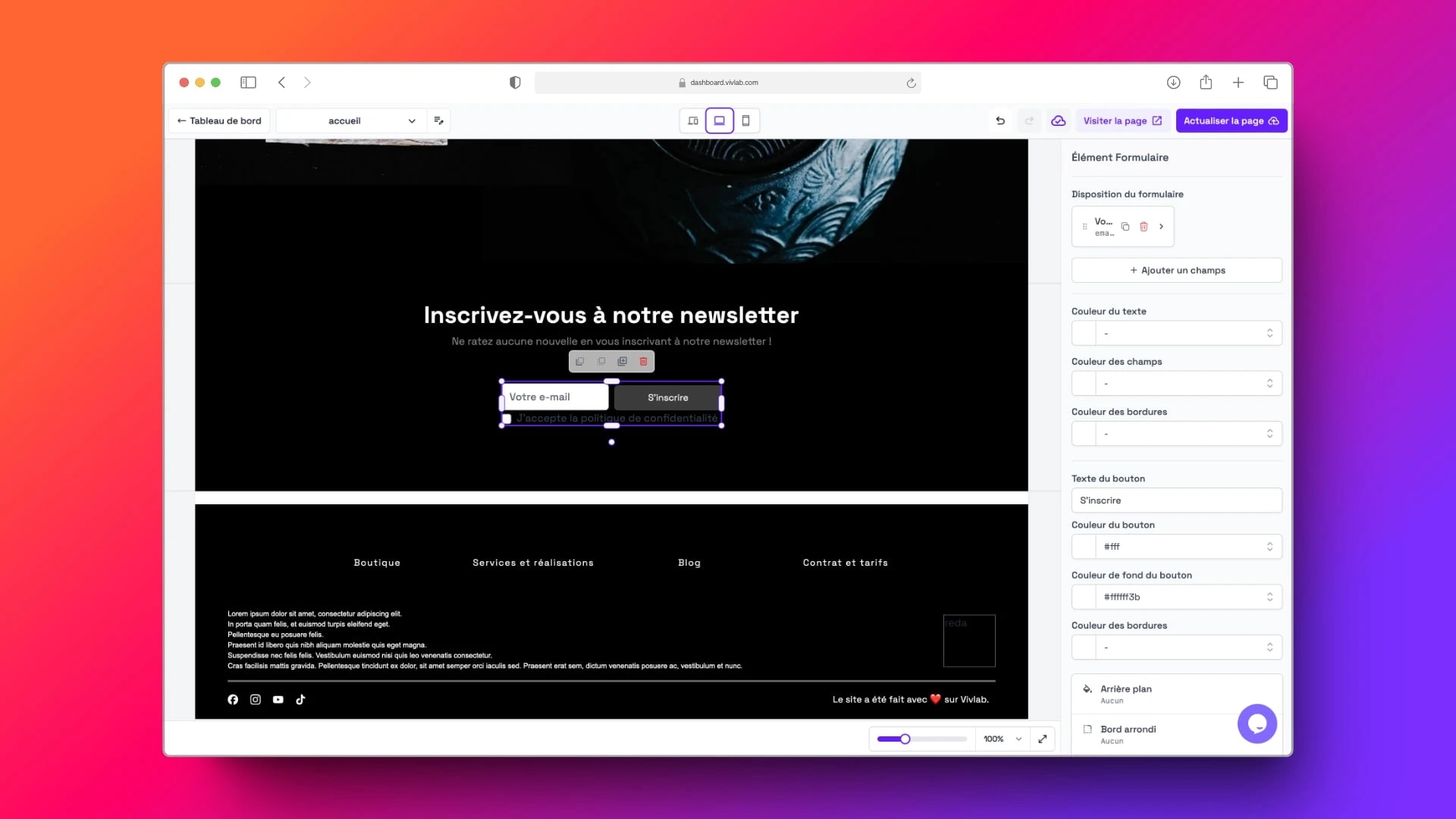Image resolution: width=1456 pixels, height=819 pixels.
Task: Undo the last change
Action: click(x=1000, y=121)
